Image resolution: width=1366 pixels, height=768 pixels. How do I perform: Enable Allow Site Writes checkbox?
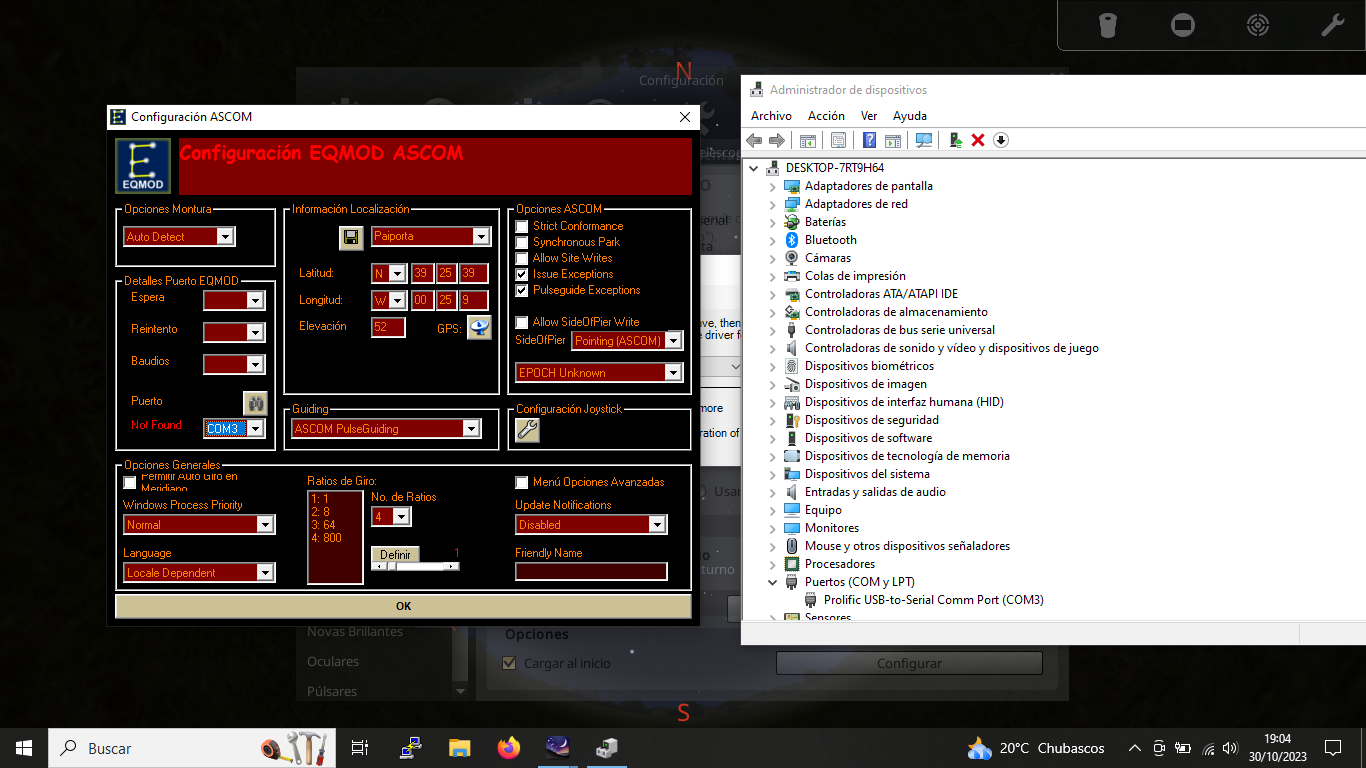click(522, 258)
